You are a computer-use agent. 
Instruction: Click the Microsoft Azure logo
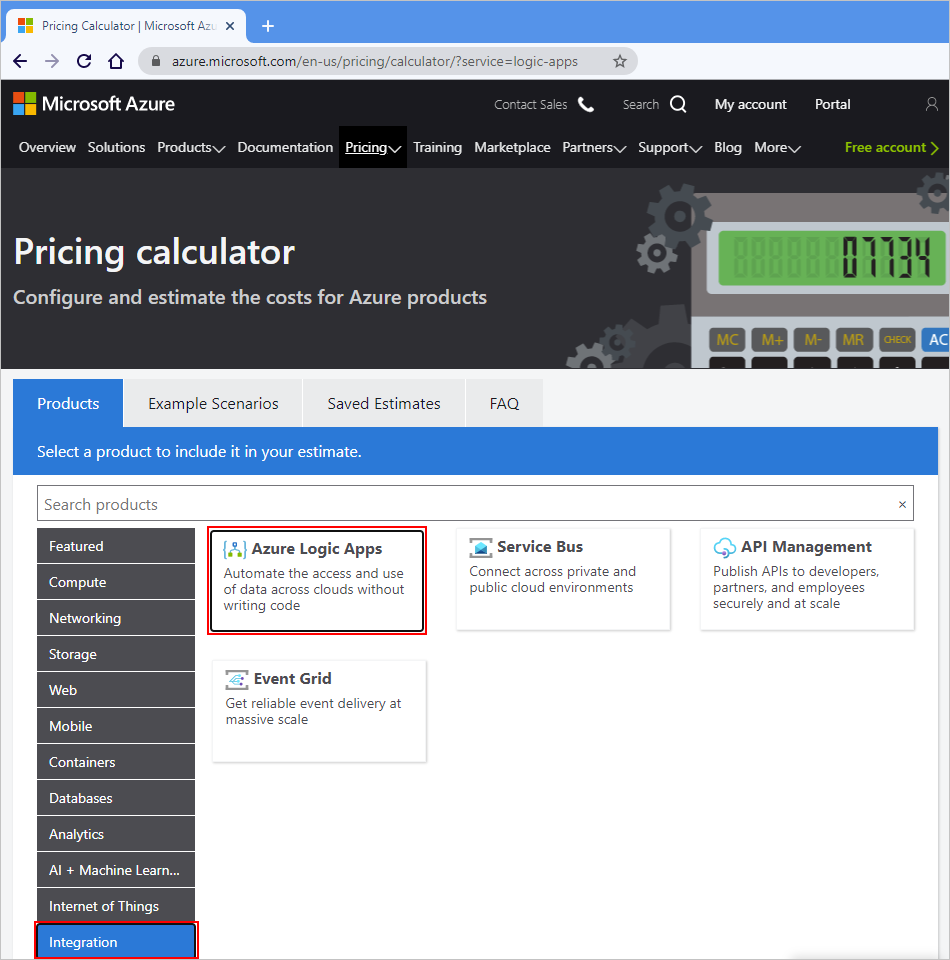click(94, 104)
